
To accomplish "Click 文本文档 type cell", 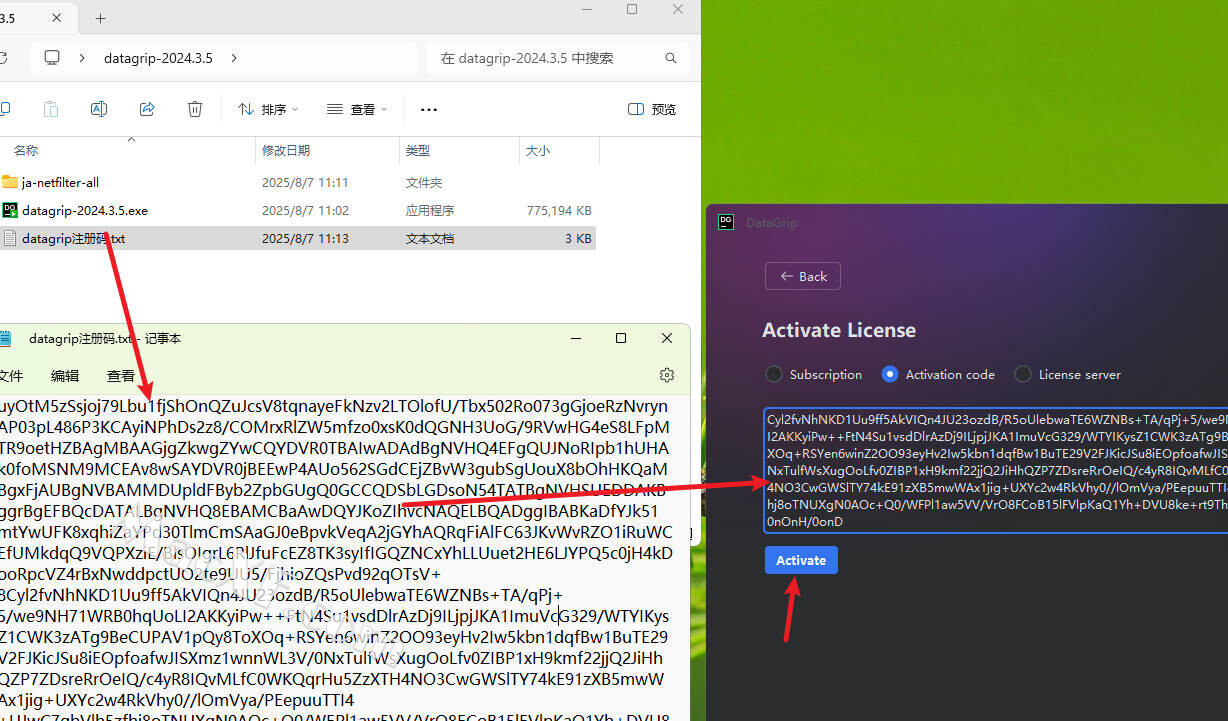I will tap(430, 239).
